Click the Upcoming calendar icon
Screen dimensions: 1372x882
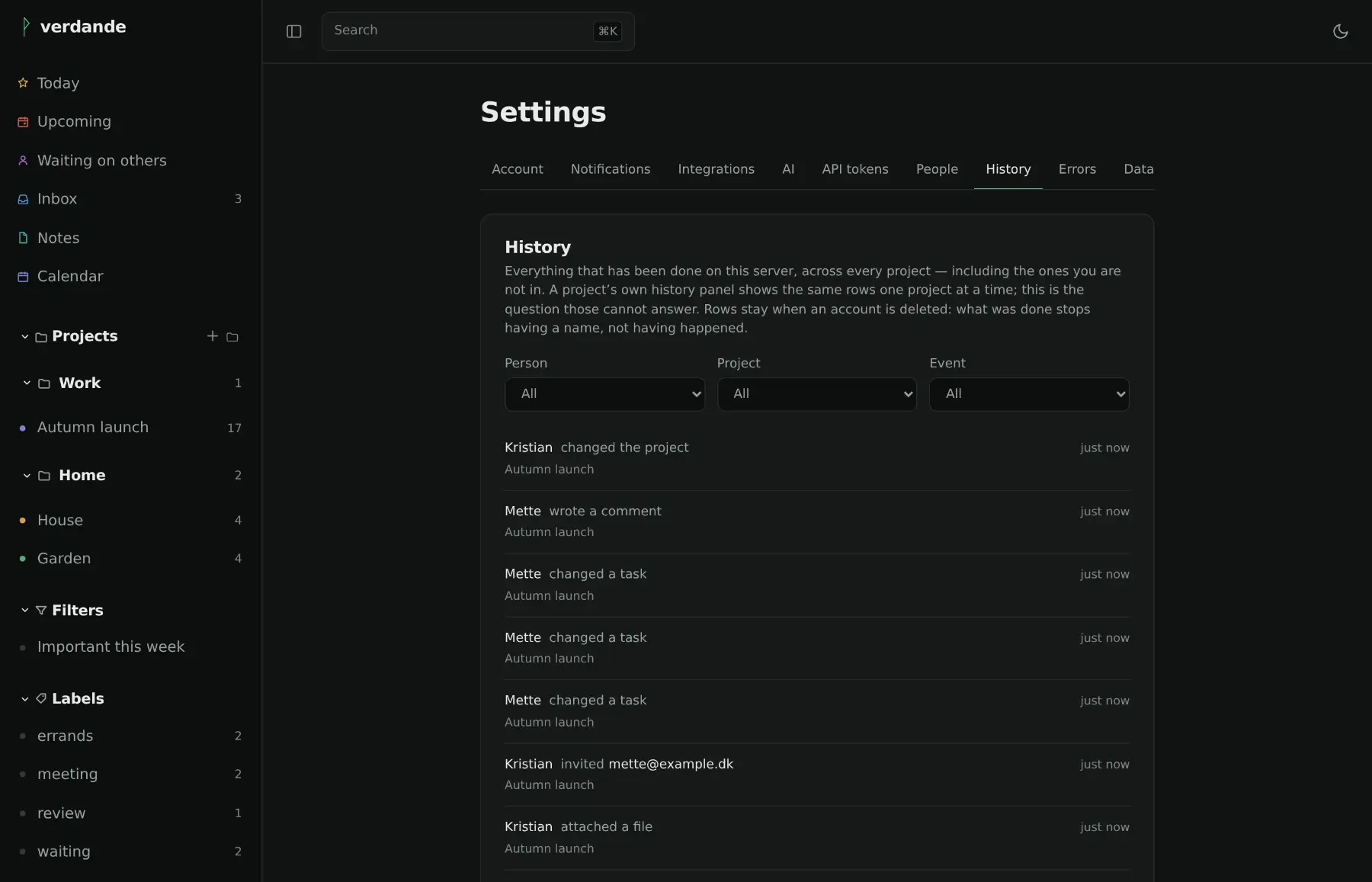point(23,122)
